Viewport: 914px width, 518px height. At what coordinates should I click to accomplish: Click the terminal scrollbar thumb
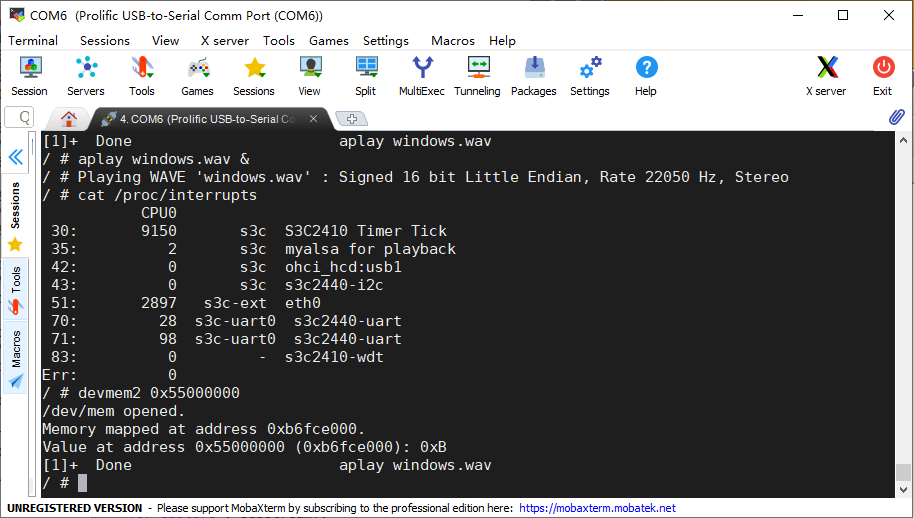pyautogui.click(x=903, y=471)
